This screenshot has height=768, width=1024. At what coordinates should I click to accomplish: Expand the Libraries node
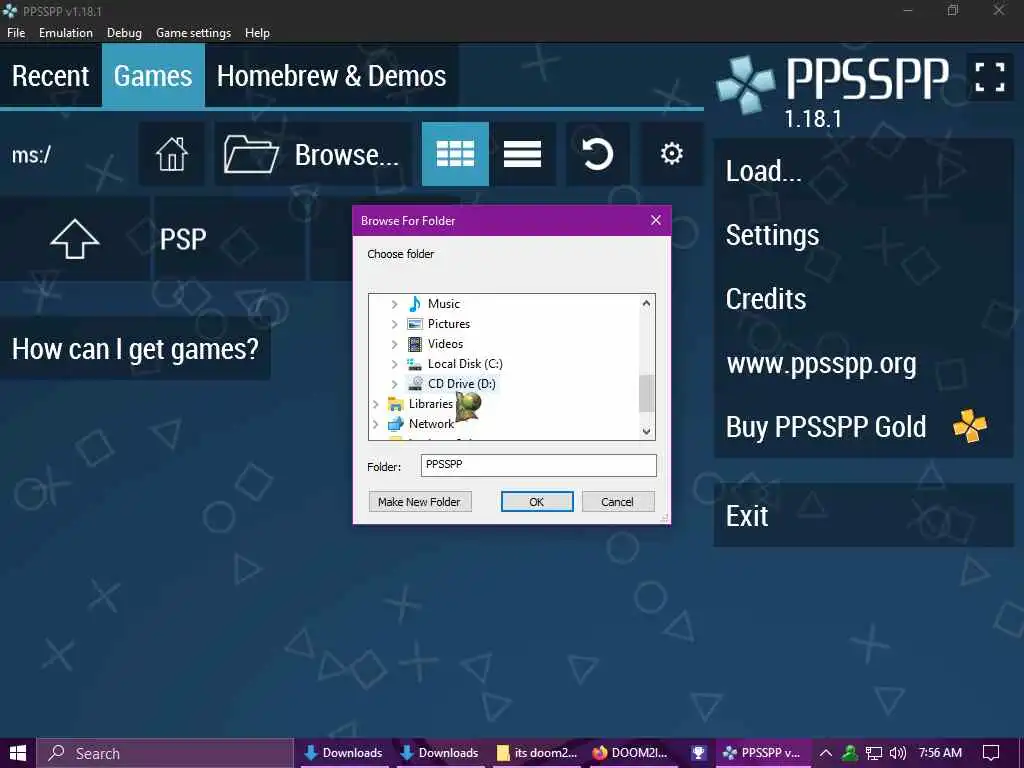point(376,404)
